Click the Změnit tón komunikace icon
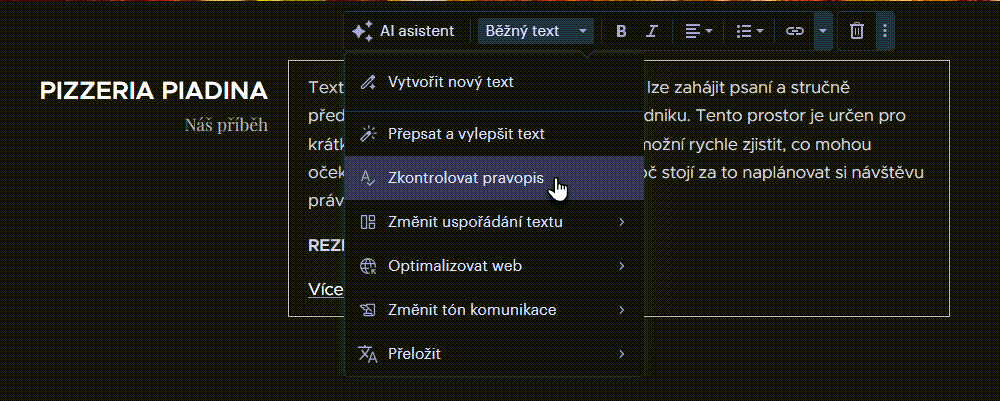 tap(367, 310)
